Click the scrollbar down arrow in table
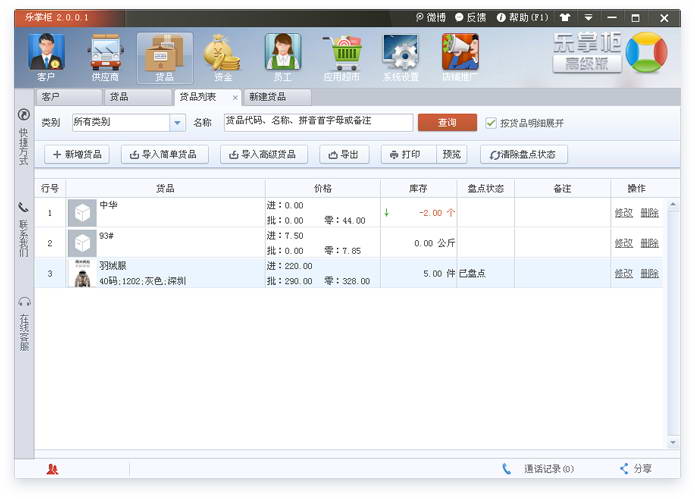 (673, 442)
